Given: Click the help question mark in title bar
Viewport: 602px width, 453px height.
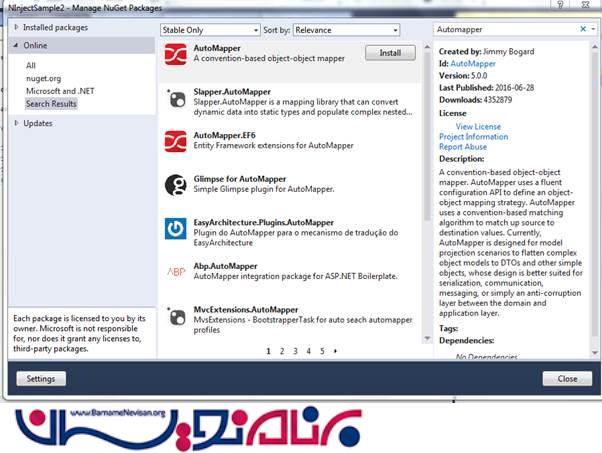Looking at the screenshot, I should pos(560,4).
